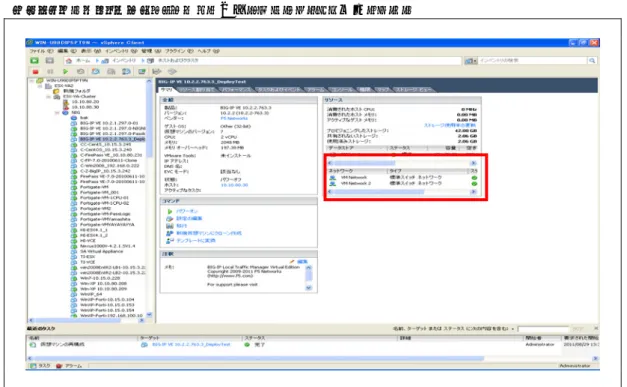Open the ヘルプ menu
627x387 pixels.
pos(208,51)
